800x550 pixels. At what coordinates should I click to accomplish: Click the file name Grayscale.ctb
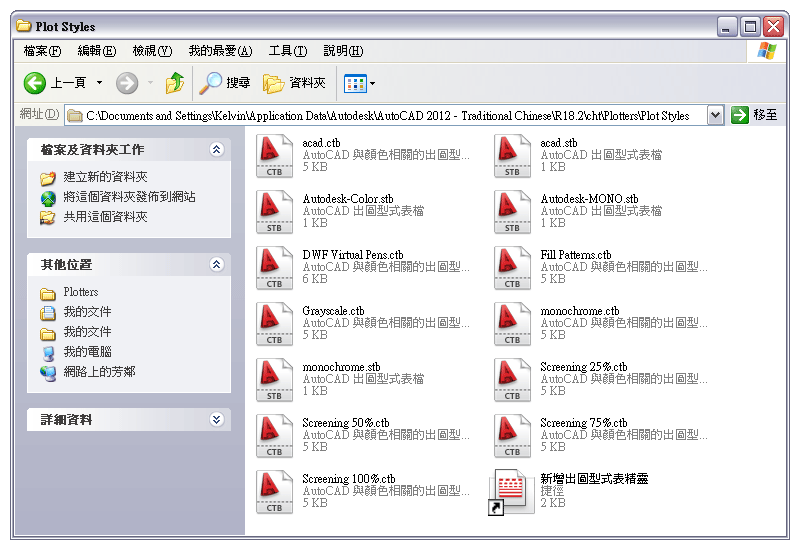pos(333,311)
